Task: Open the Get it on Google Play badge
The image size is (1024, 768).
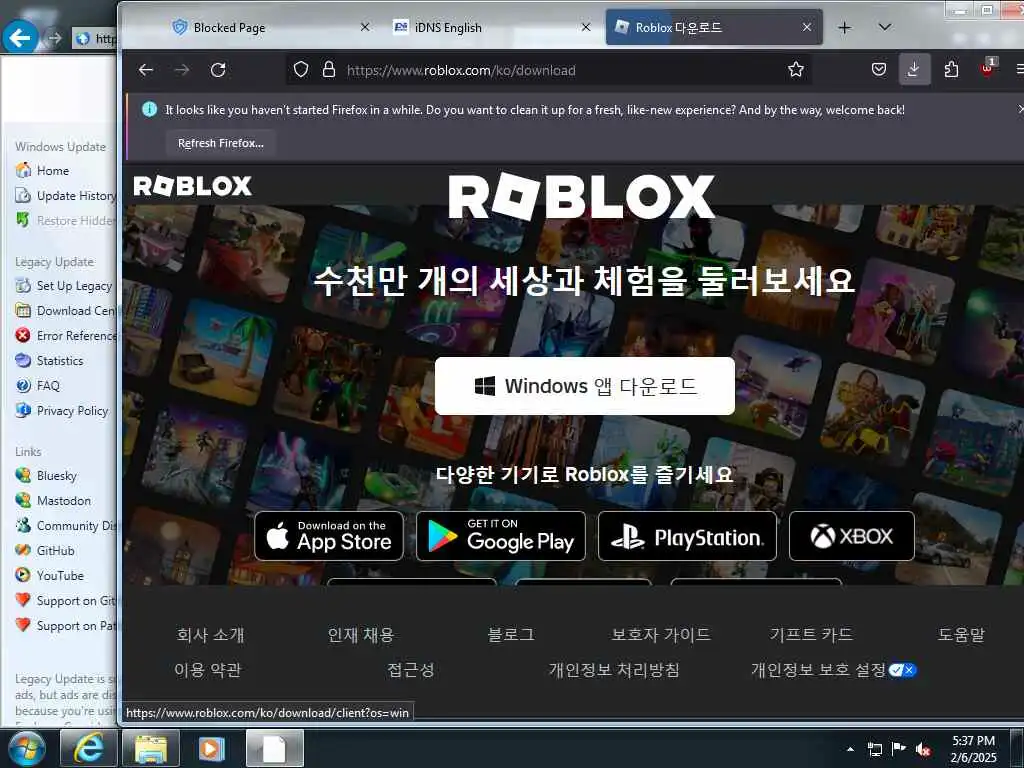Action: 501,536
